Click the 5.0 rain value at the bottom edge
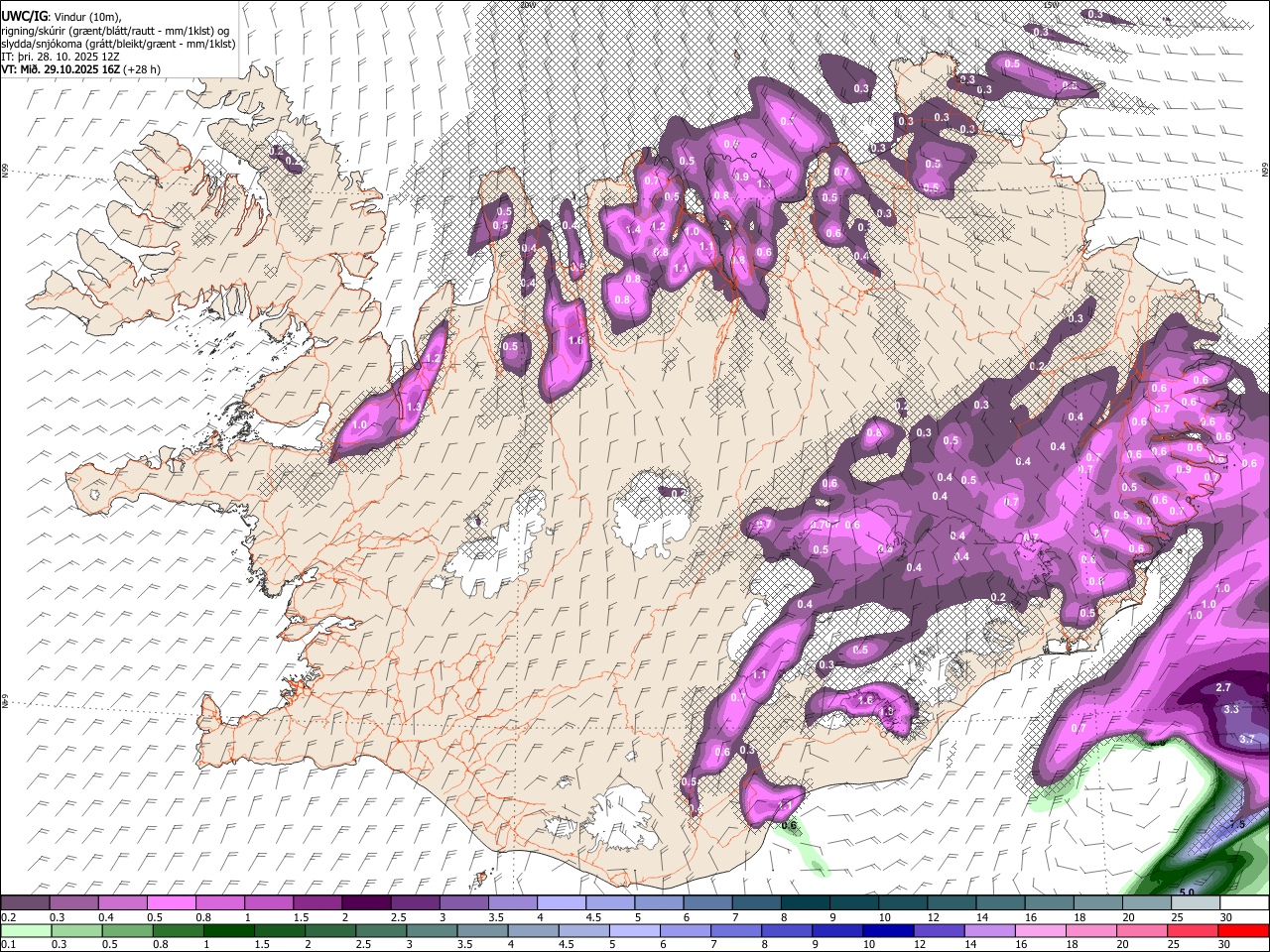Viewport: 1270px width, 952px height. (x=1187, y=892)
